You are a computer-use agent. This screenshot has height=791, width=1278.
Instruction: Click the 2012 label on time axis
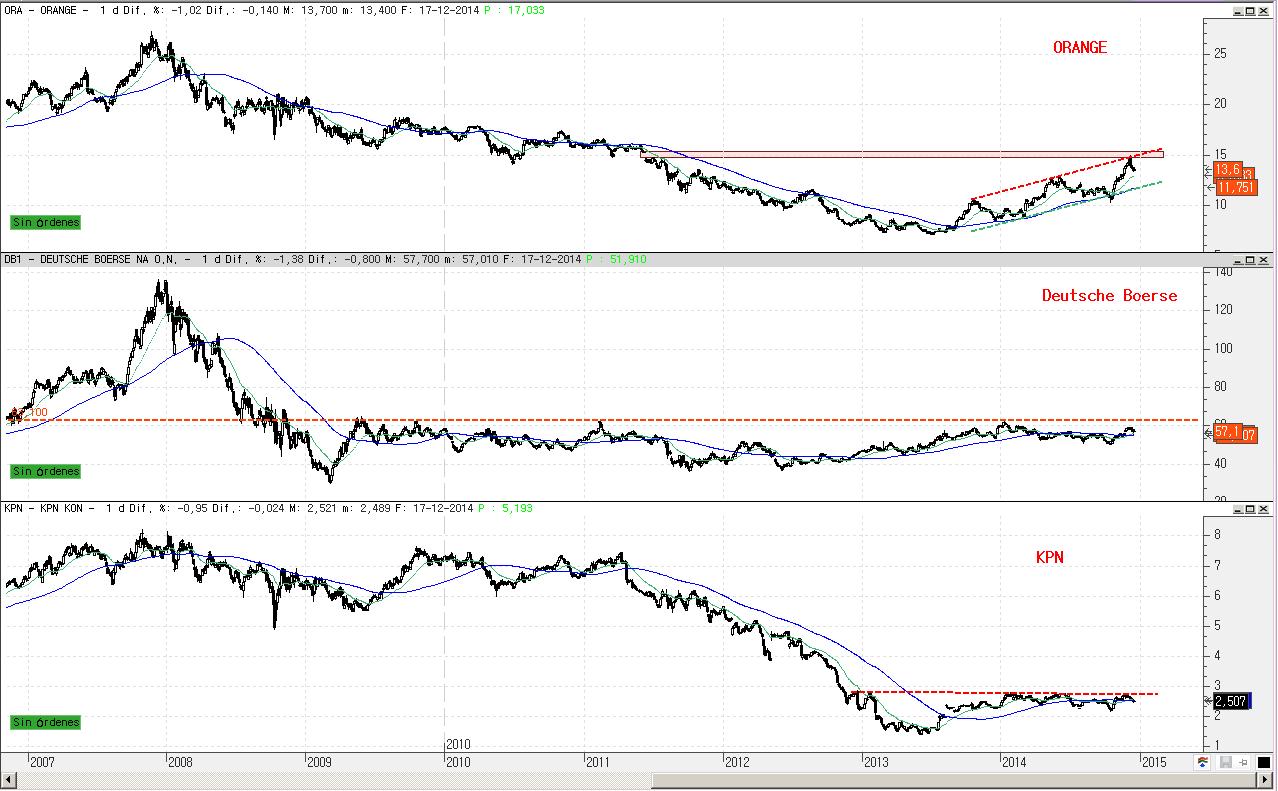(737, 762)
